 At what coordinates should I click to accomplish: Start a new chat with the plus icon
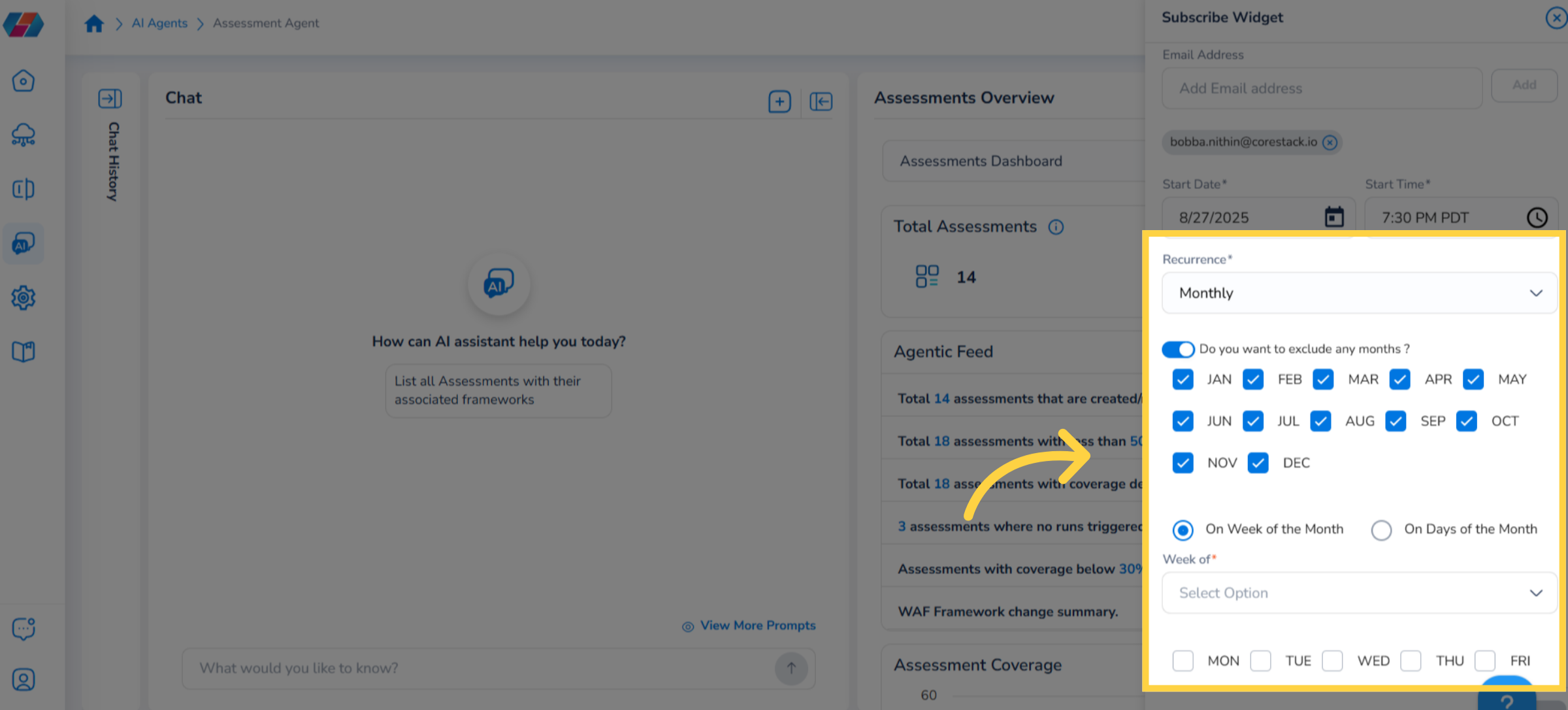coord(779,101)
